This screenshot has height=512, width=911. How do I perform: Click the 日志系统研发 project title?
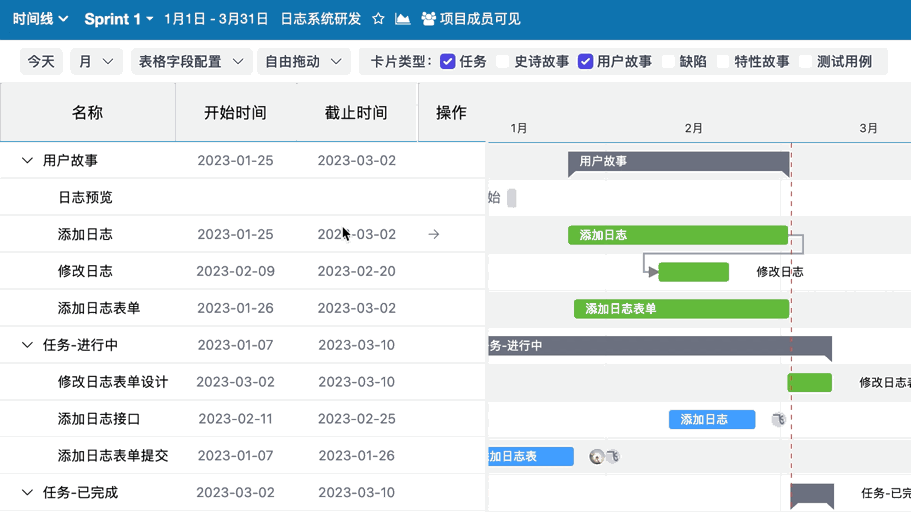[321, 19]
